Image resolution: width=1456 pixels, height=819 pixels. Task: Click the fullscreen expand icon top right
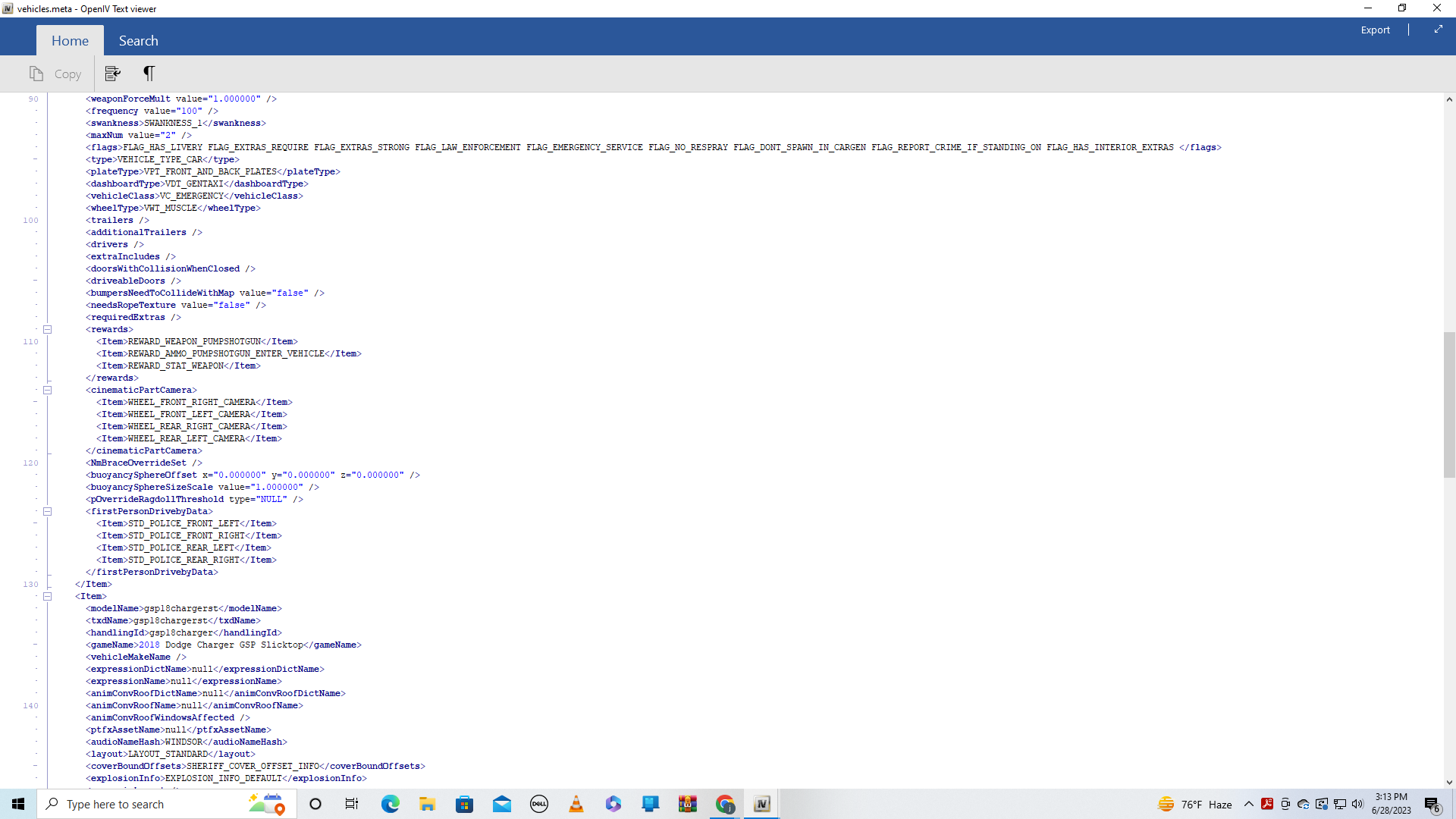coord(1438,30)
